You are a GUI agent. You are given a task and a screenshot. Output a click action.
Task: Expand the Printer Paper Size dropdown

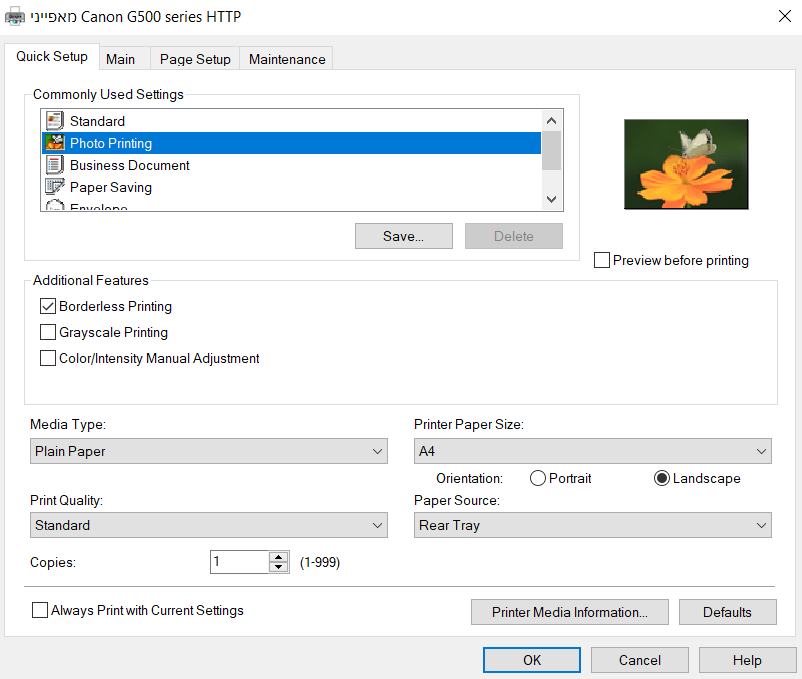point(593,451)
